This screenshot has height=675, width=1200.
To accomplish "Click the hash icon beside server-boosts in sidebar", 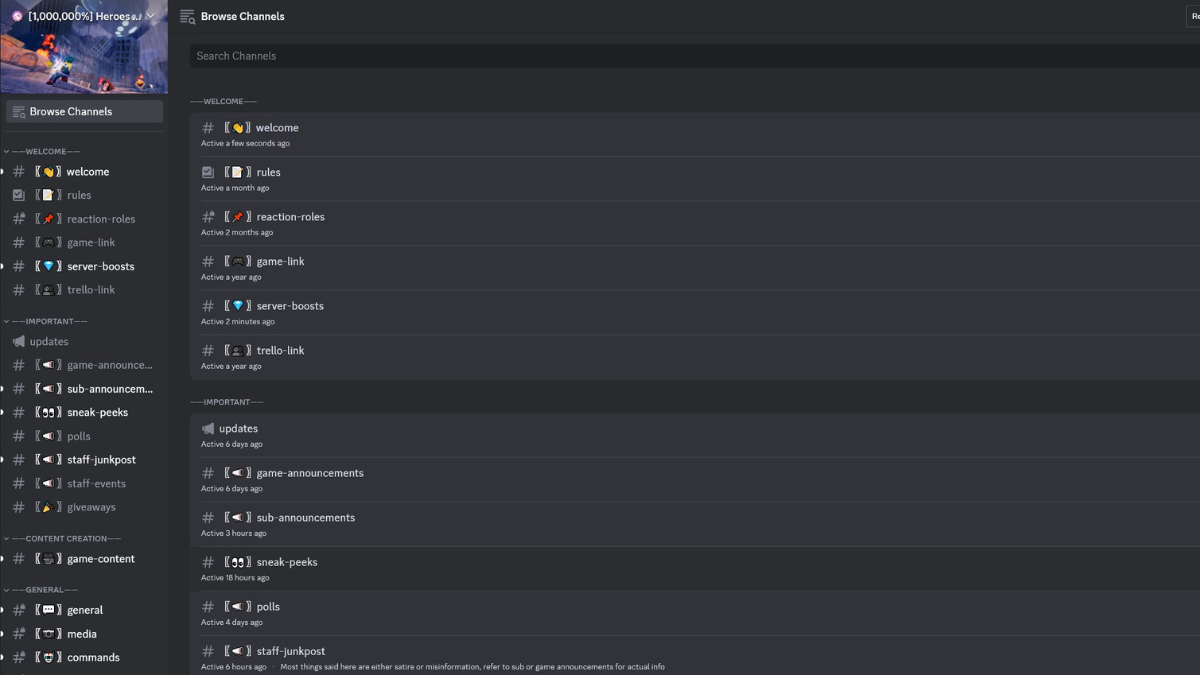I will (x=18, y=266).
